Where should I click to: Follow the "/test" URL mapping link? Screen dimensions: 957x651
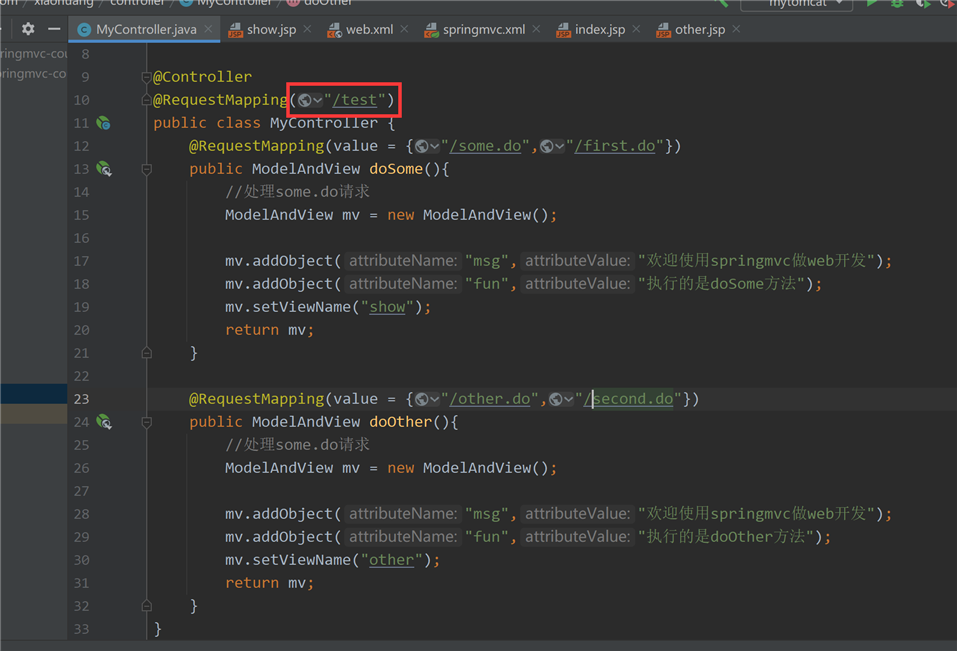[x=355, y=100]
